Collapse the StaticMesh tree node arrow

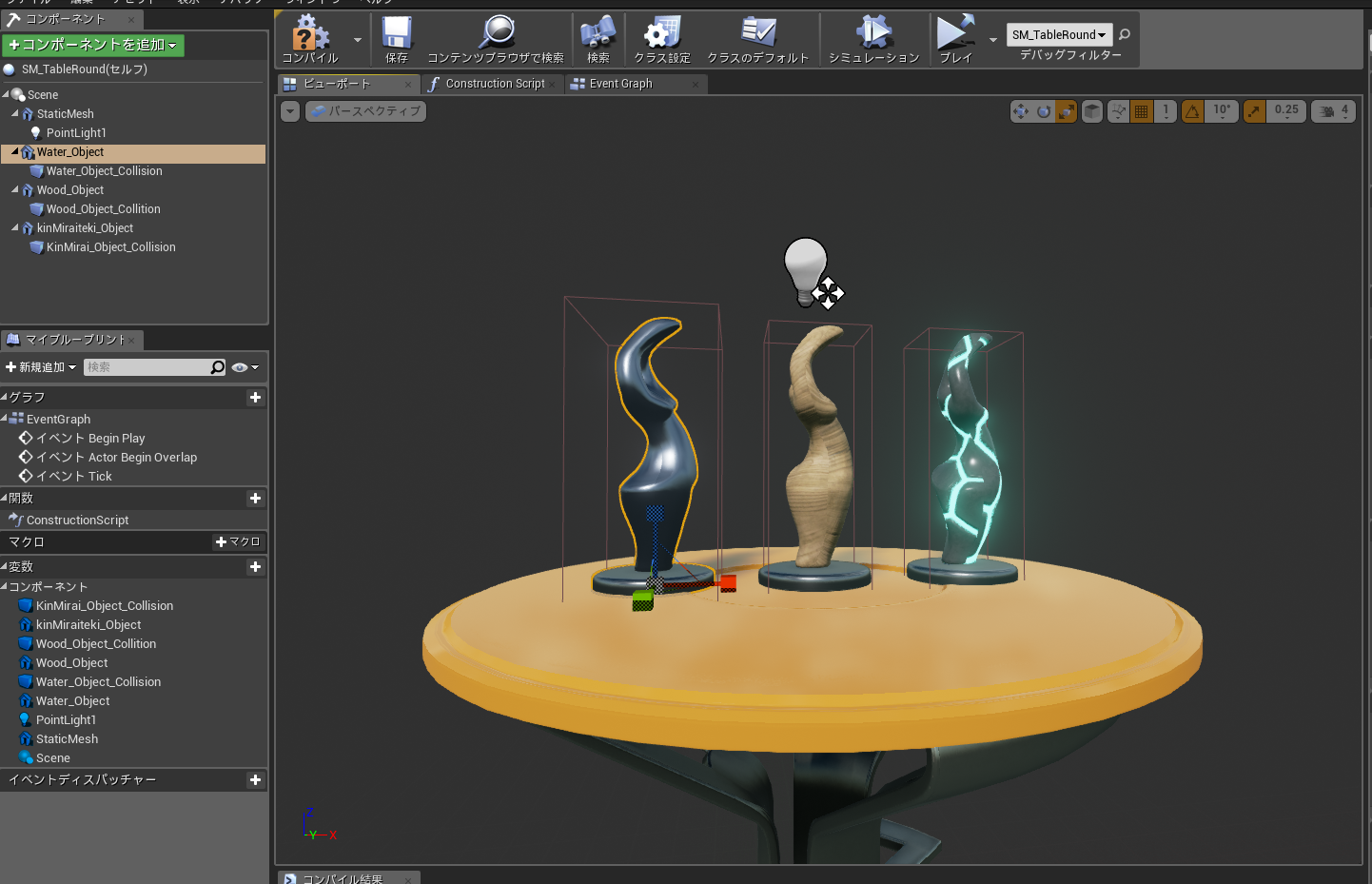(14, 114)
